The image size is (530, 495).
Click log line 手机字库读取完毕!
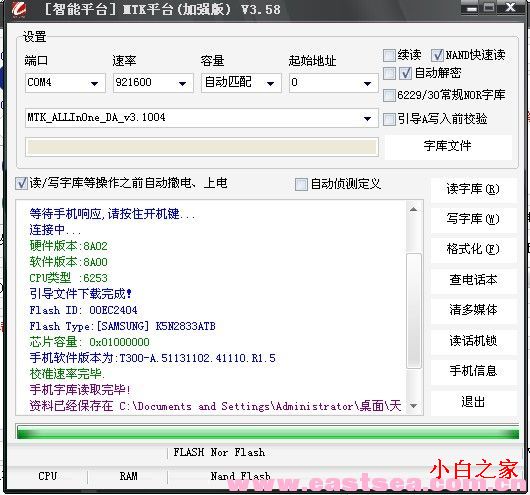tap(80, 390)
